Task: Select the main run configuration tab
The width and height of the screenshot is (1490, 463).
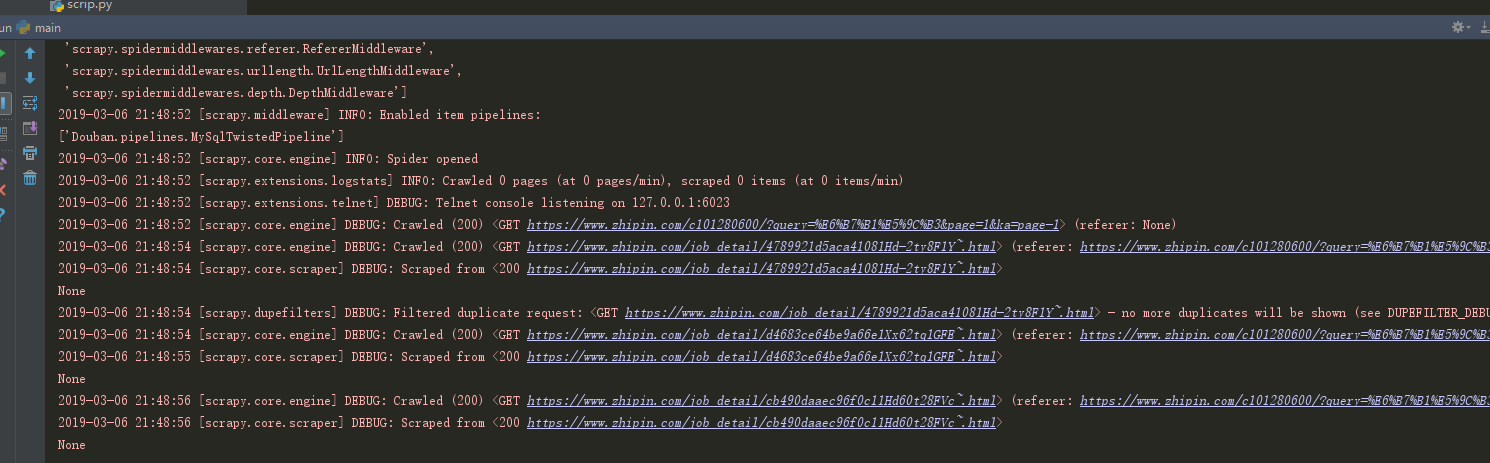Action: (x=40, y=27)
